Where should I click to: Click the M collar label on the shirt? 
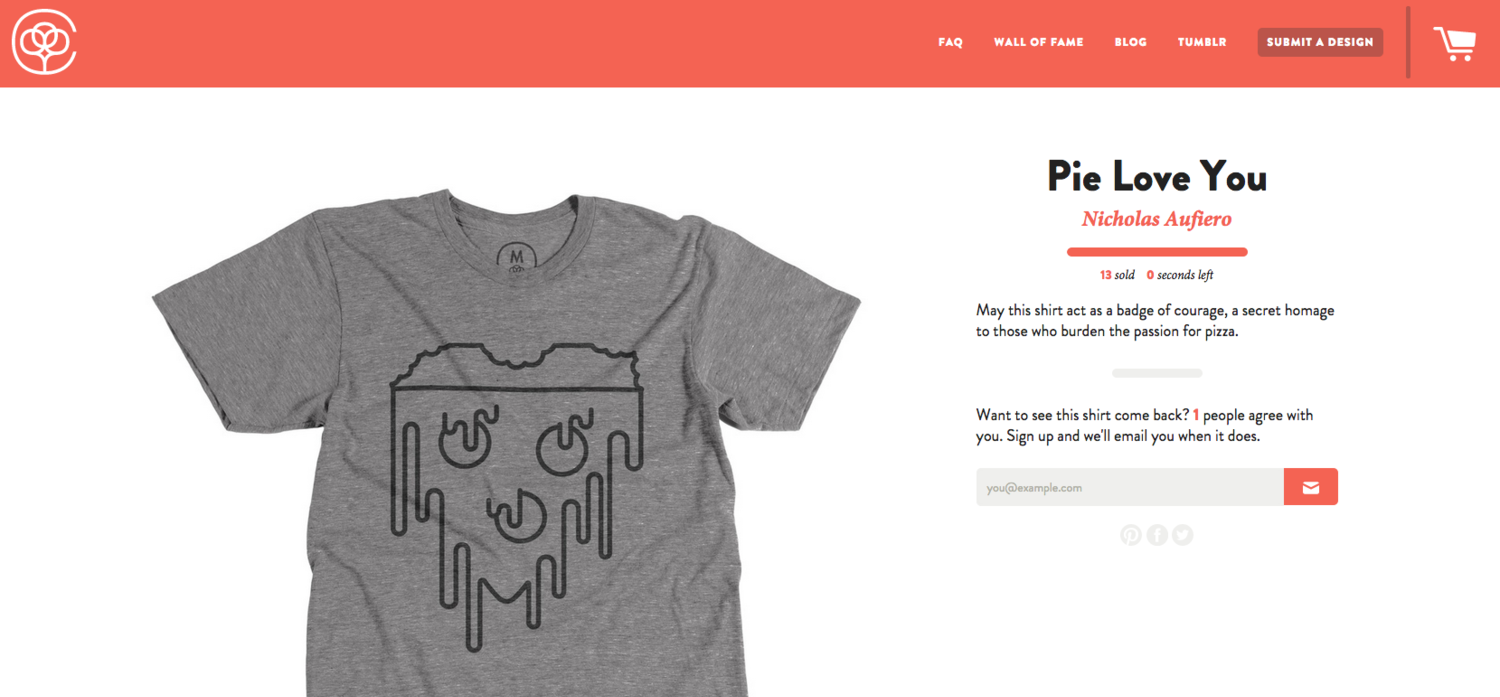click(x=517, y=256)
